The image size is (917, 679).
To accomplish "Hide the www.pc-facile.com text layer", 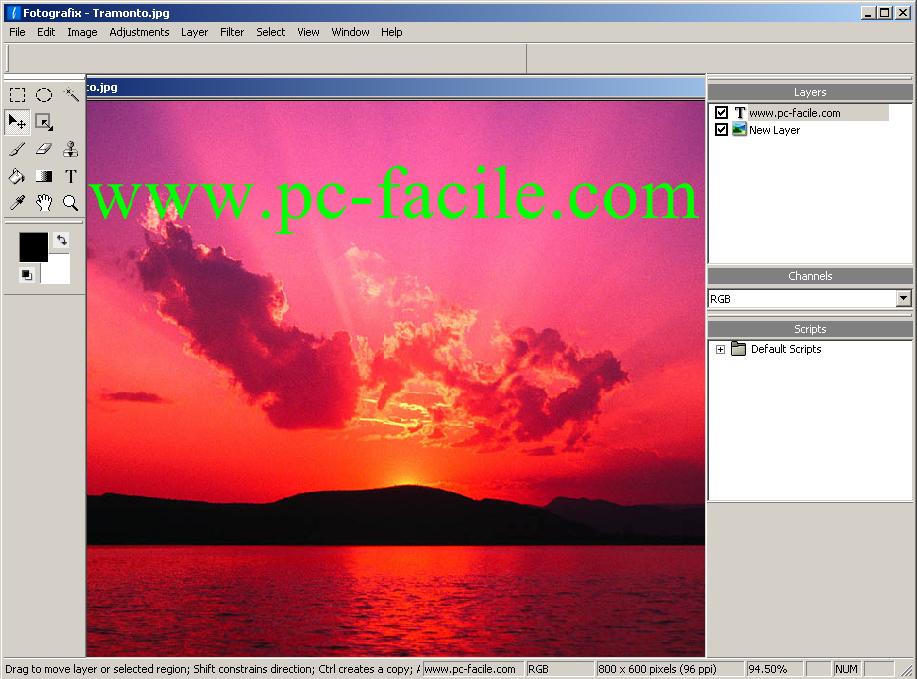I will [x=721, y=113].
